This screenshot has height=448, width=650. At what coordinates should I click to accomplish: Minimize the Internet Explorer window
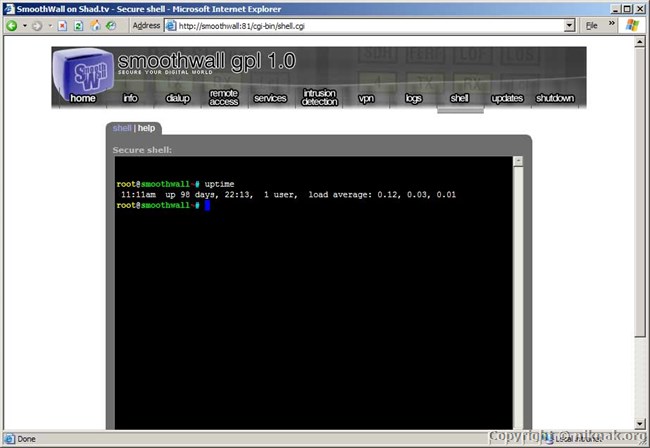pos(615,9)
